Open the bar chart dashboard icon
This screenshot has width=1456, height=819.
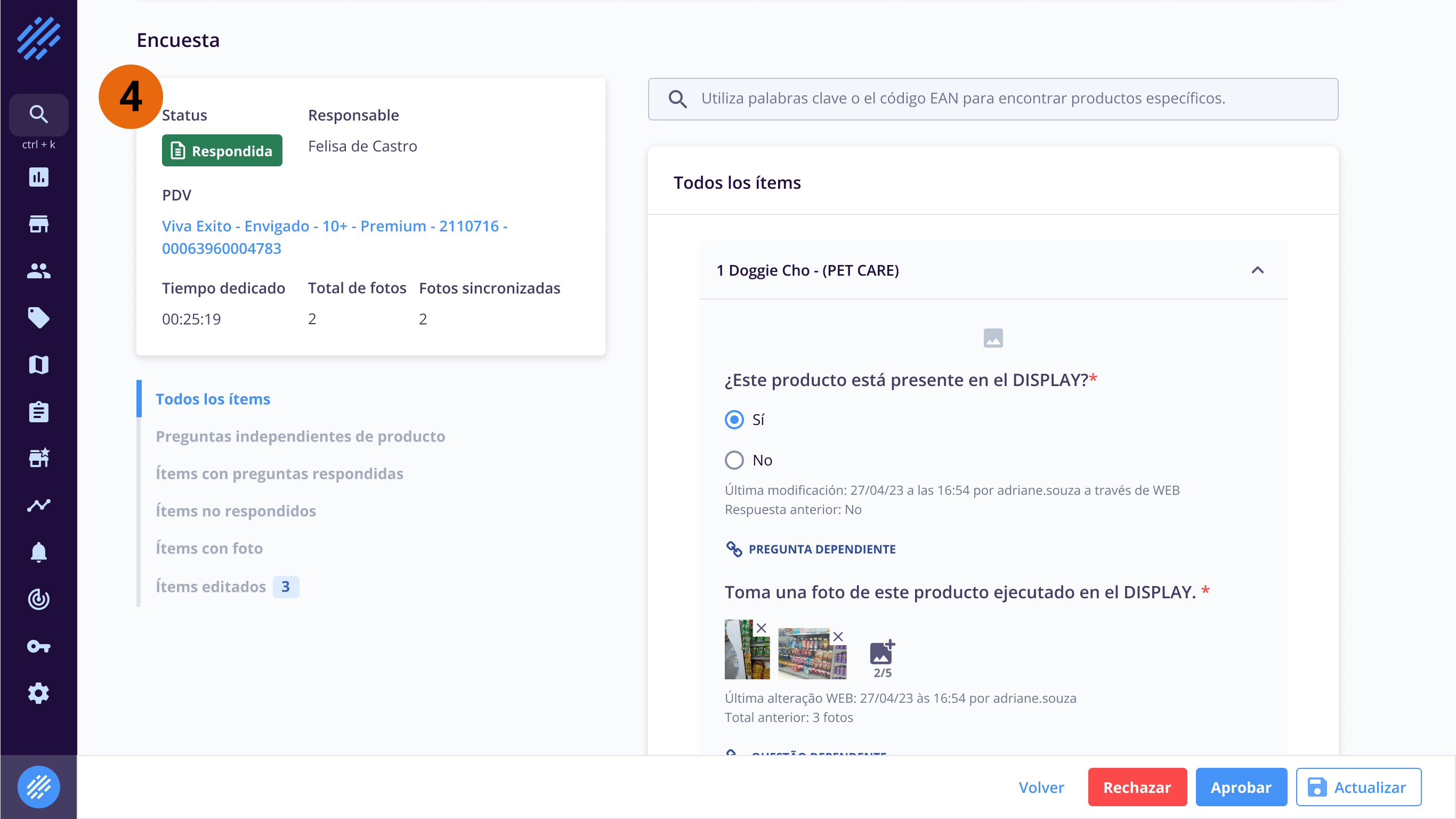pos(38,177)
